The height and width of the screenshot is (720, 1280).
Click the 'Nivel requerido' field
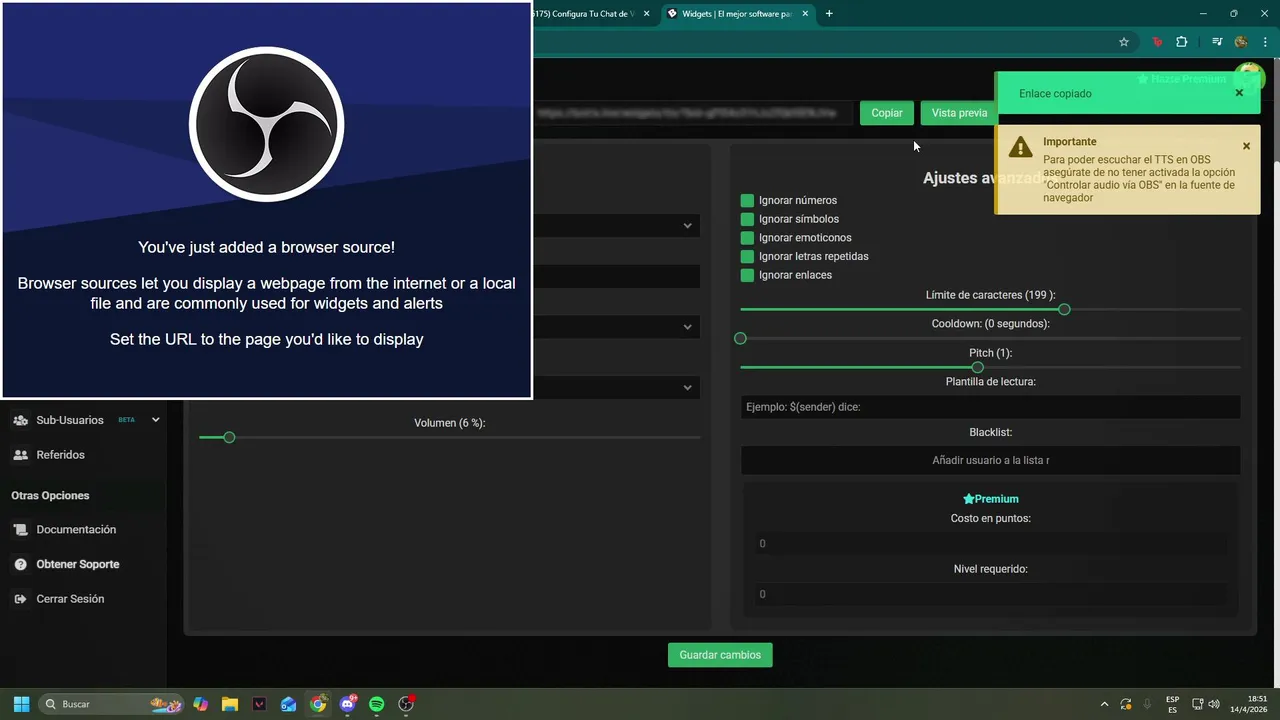pos(990,594)
